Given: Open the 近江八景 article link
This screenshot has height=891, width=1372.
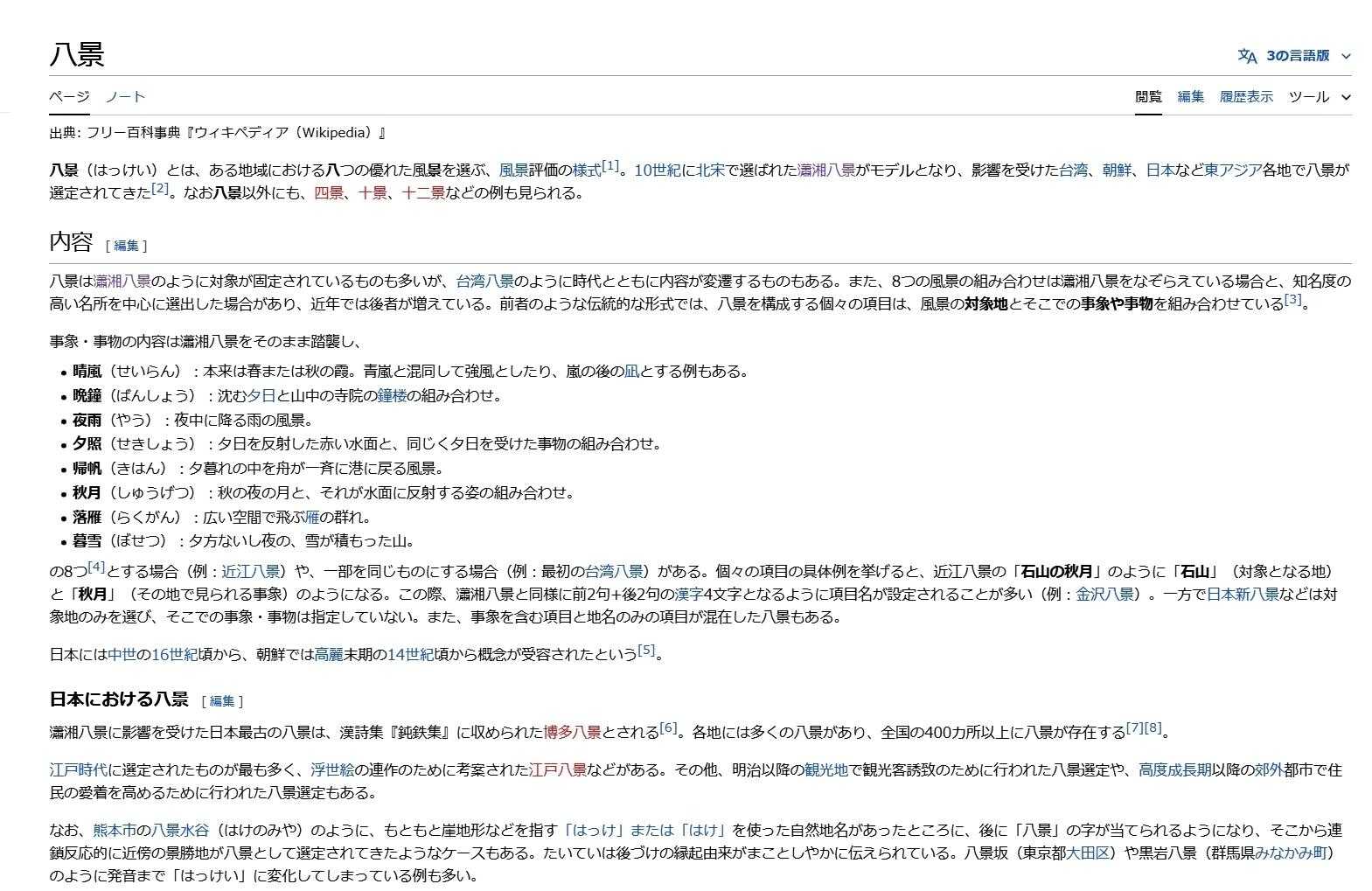Looking at the screenshot, I should 250,572.
